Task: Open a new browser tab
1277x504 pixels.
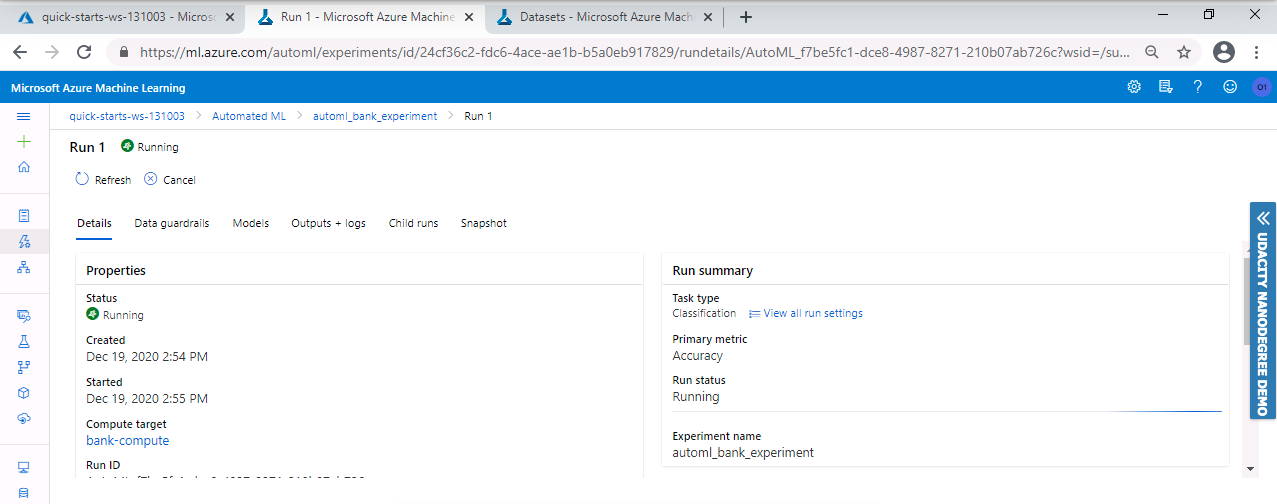Action: pos(745,17)
